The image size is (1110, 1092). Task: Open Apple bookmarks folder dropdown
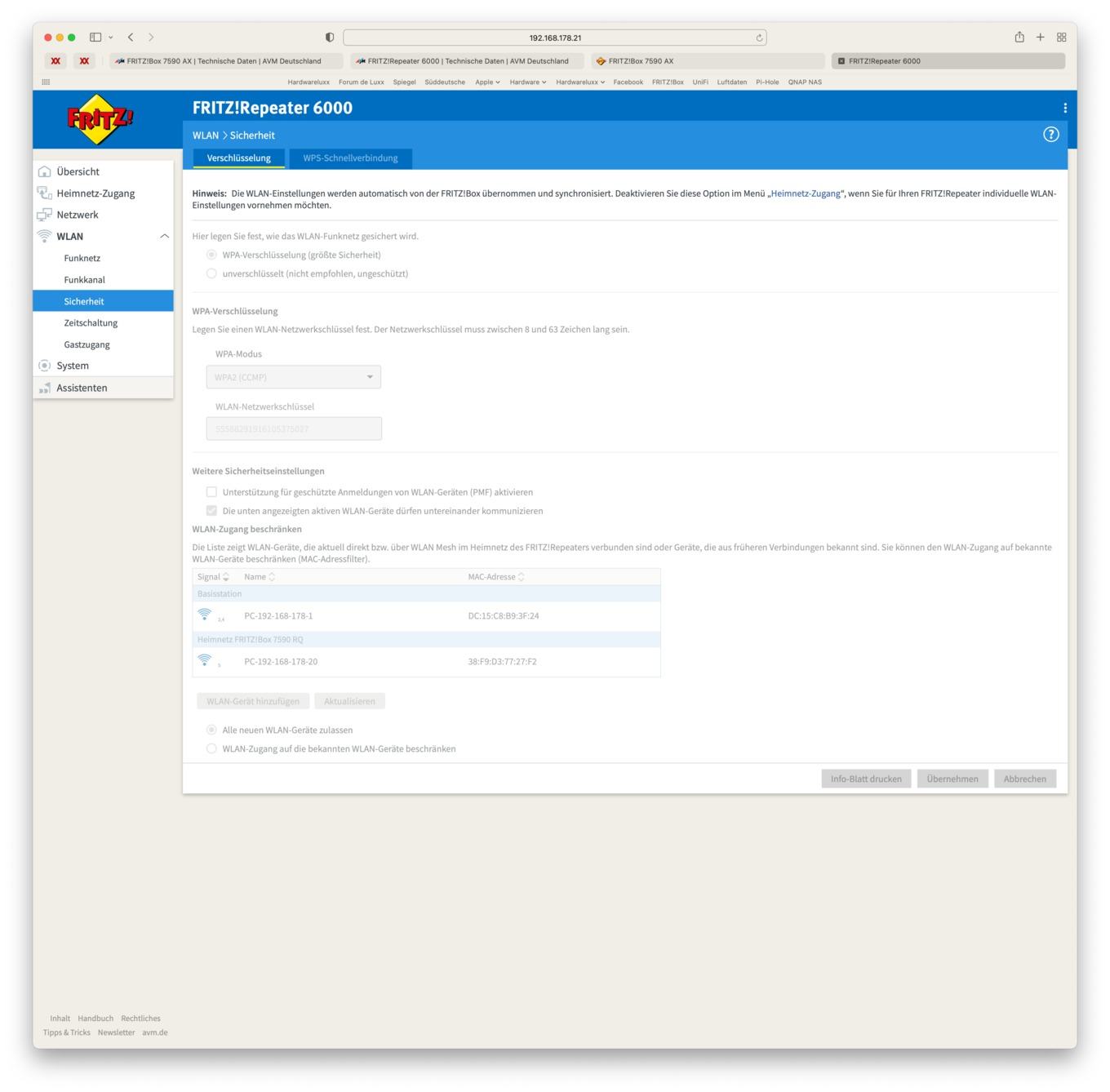(487, 82)
